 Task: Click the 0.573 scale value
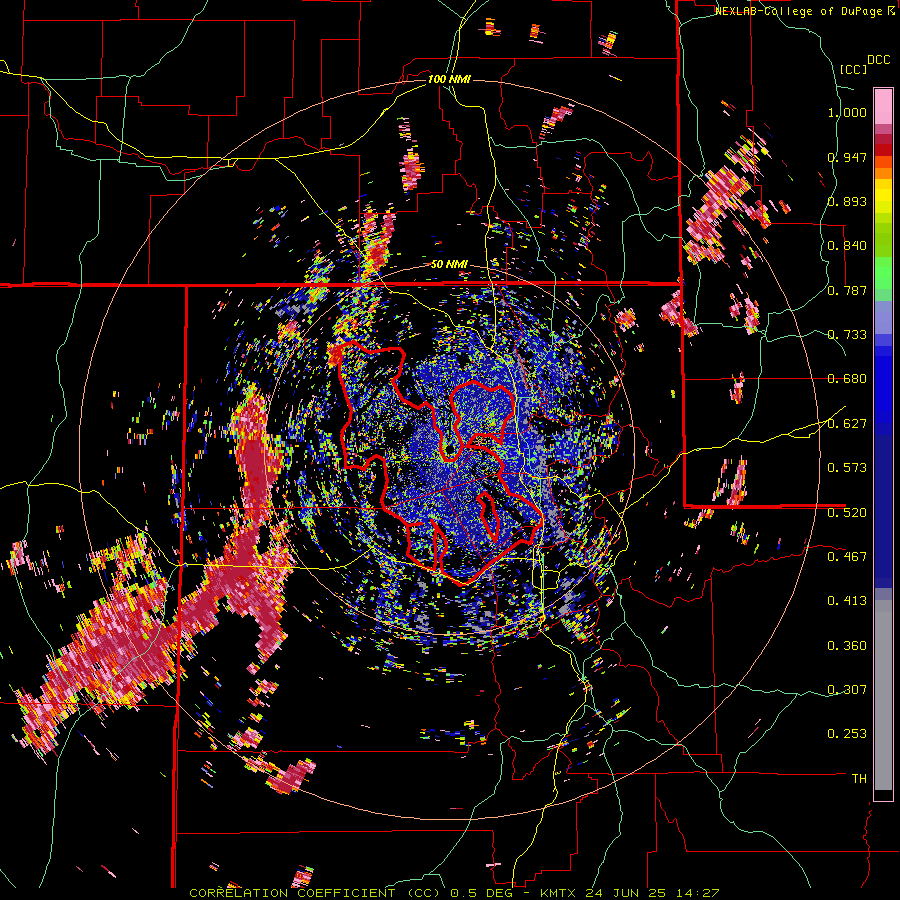[x=847, y=467]
